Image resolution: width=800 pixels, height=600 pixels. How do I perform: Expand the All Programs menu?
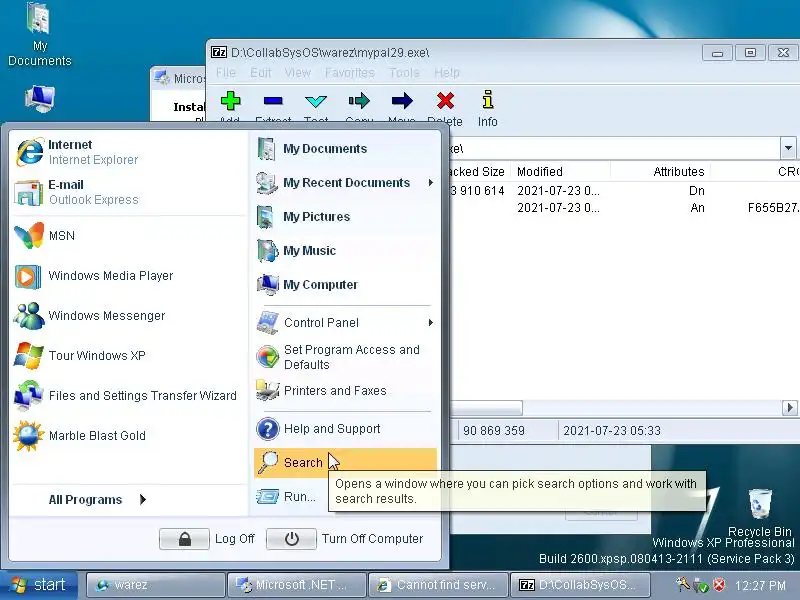[x=97, y=499]
